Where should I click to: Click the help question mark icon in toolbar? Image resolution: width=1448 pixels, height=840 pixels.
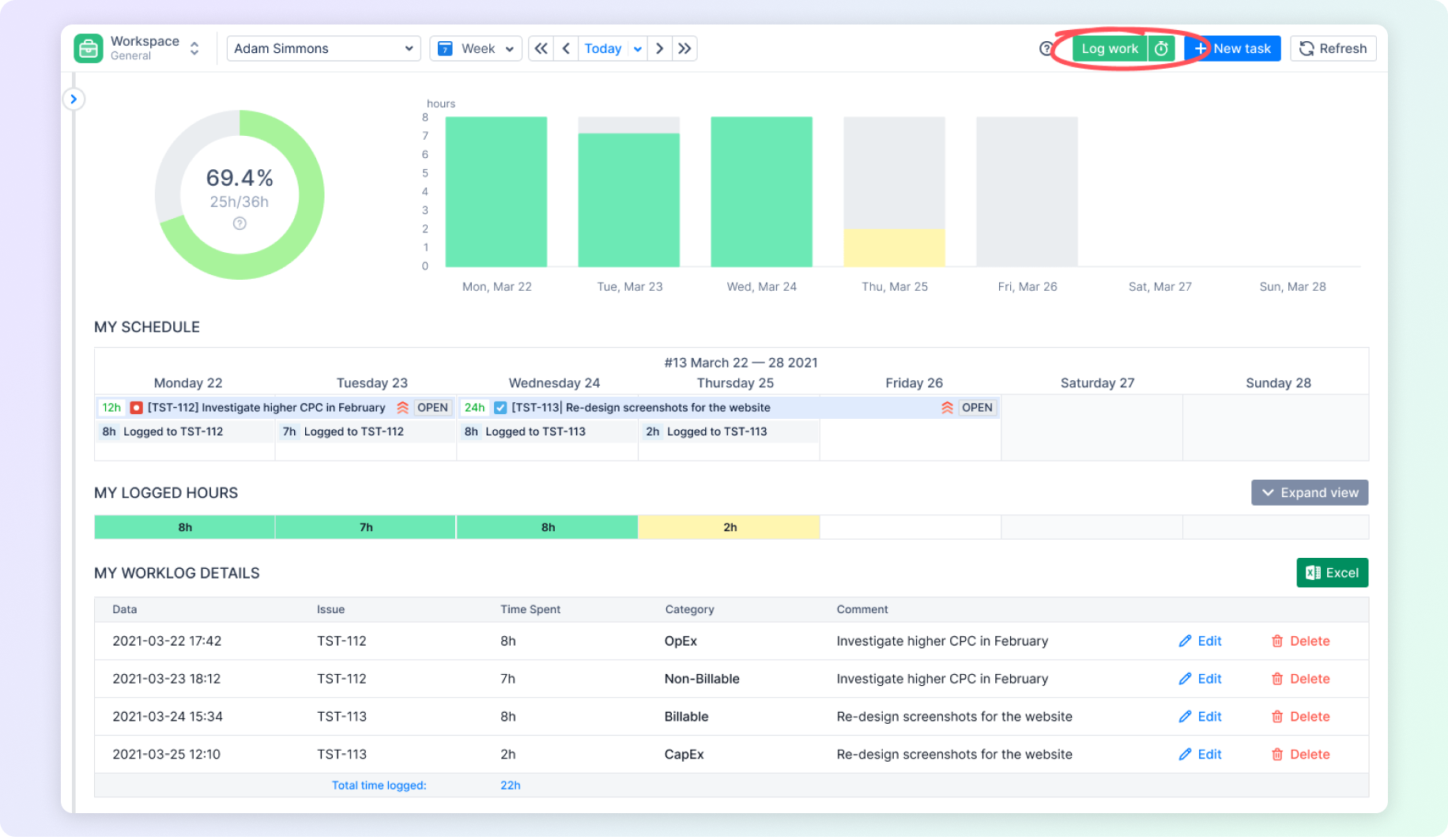click(x=1046, y=49)
